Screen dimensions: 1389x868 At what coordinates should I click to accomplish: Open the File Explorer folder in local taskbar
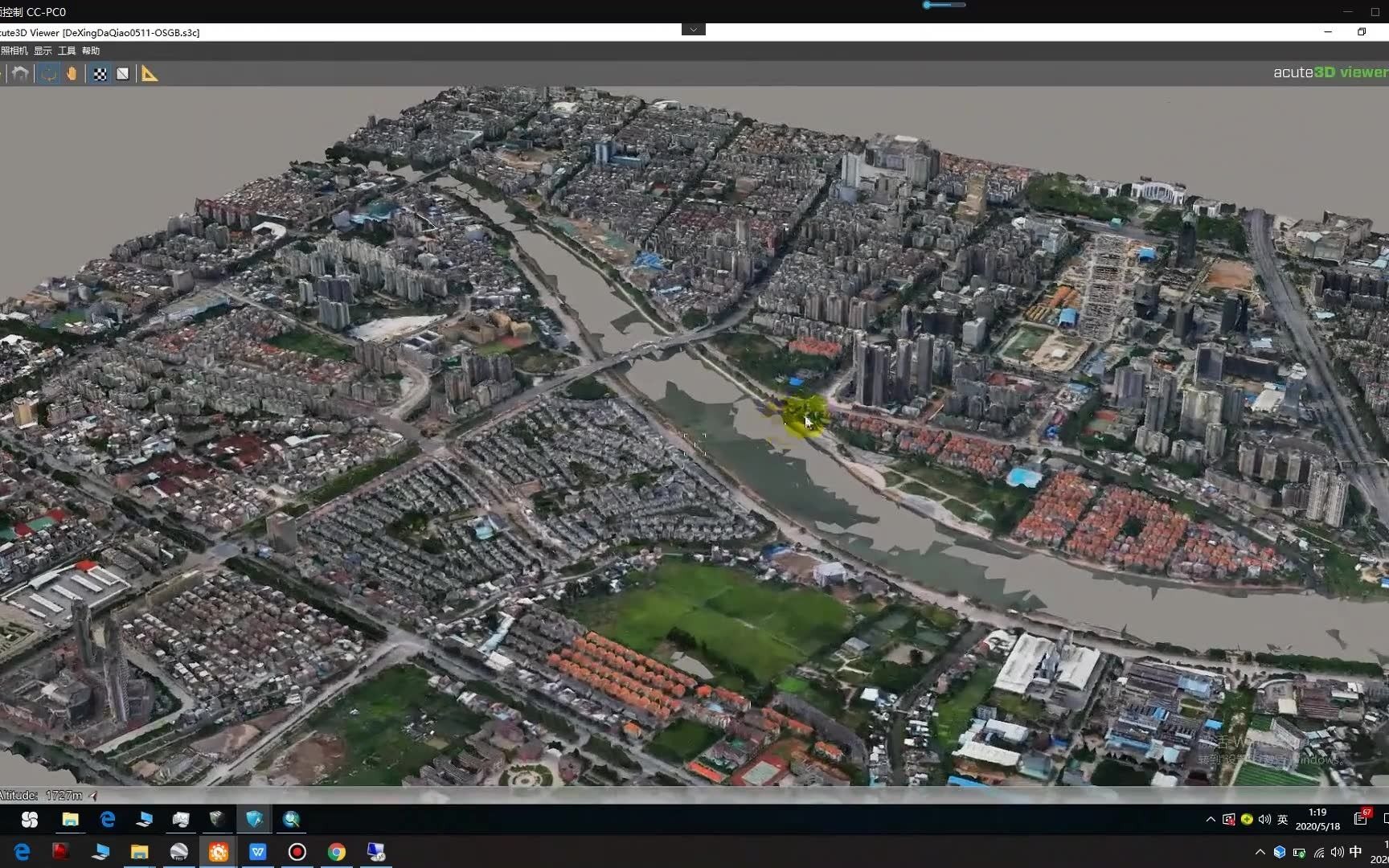140,852
